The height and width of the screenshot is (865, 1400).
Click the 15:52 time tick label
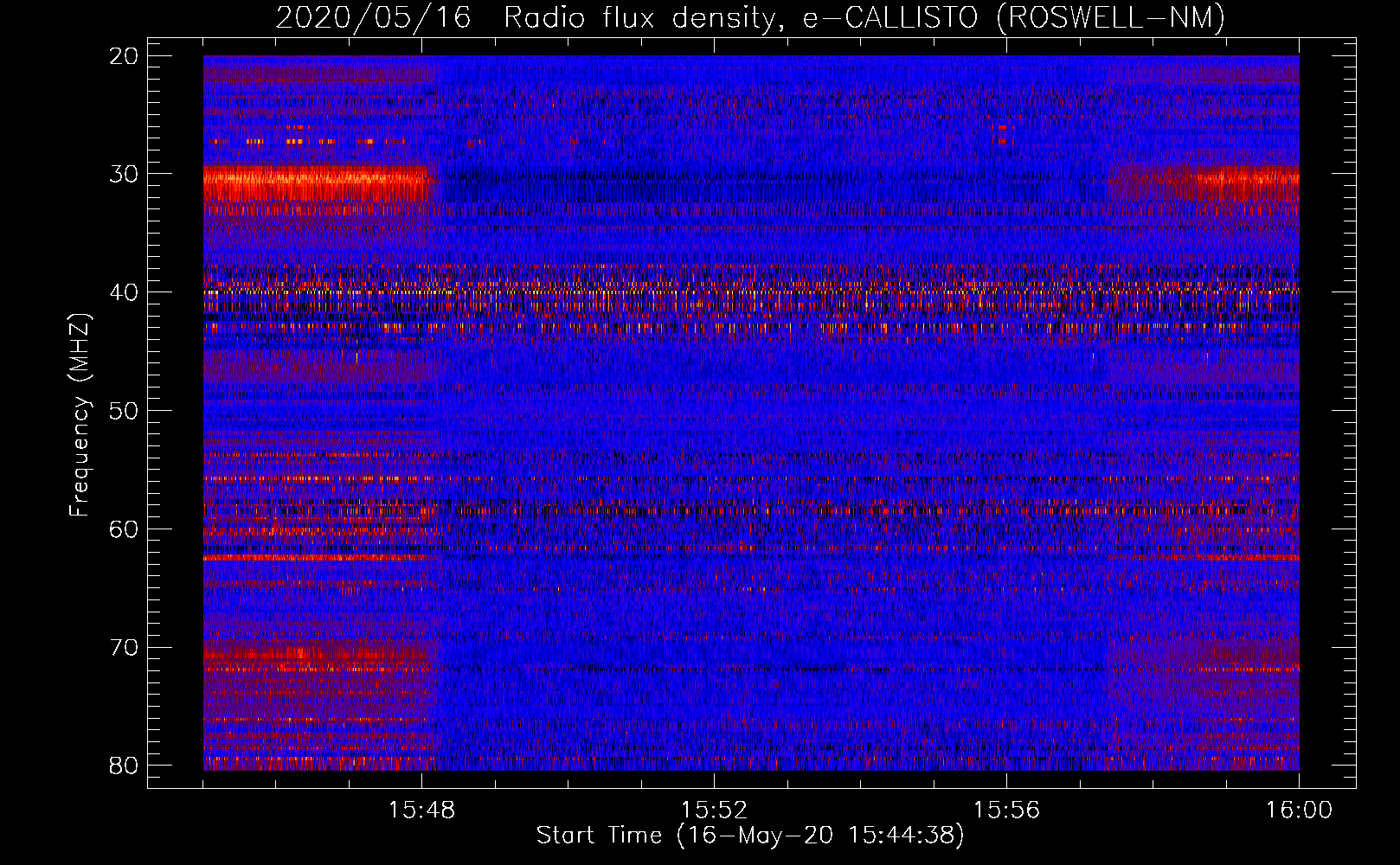[715, 811]
